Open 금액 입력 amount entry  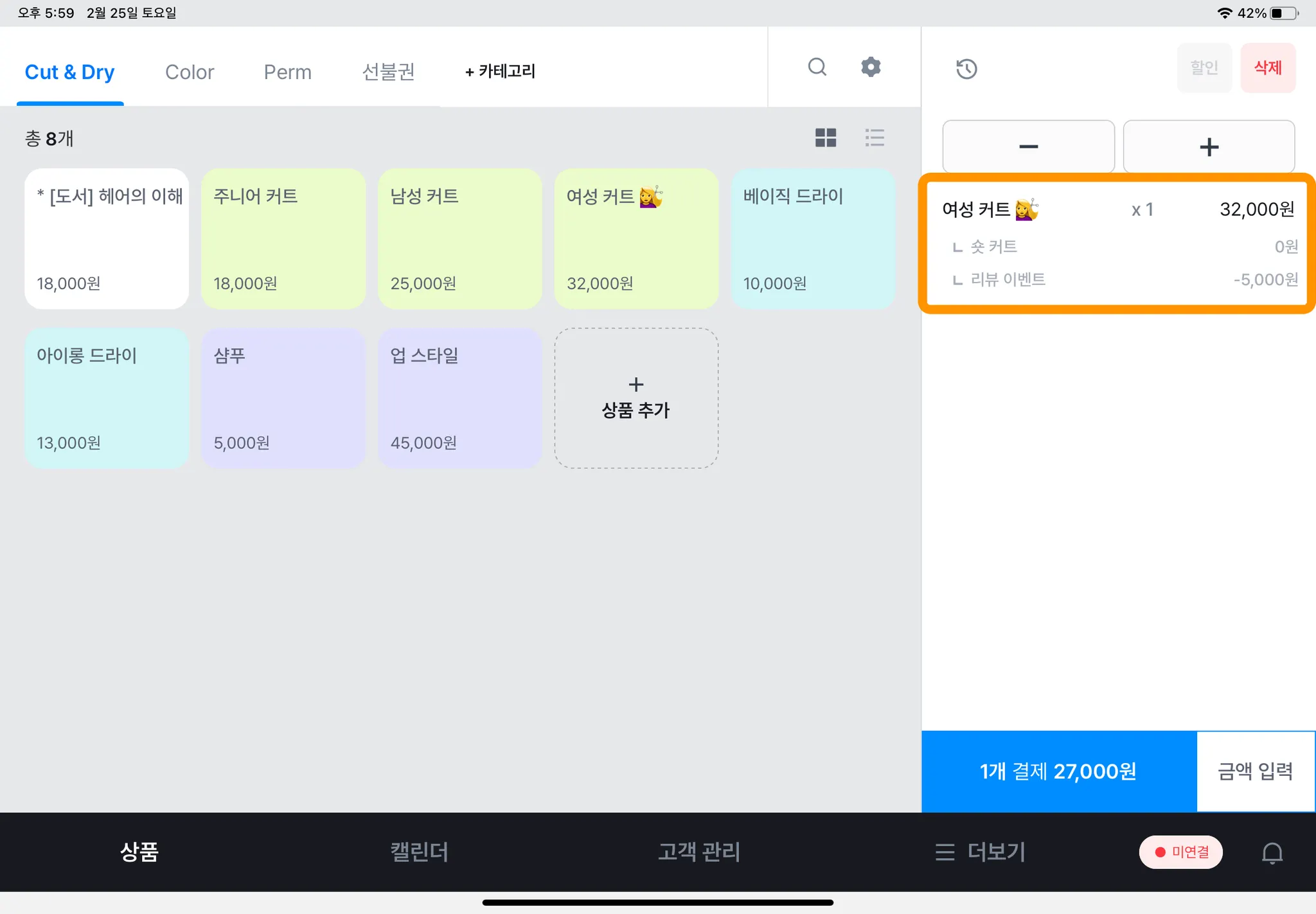[1255, 771]
